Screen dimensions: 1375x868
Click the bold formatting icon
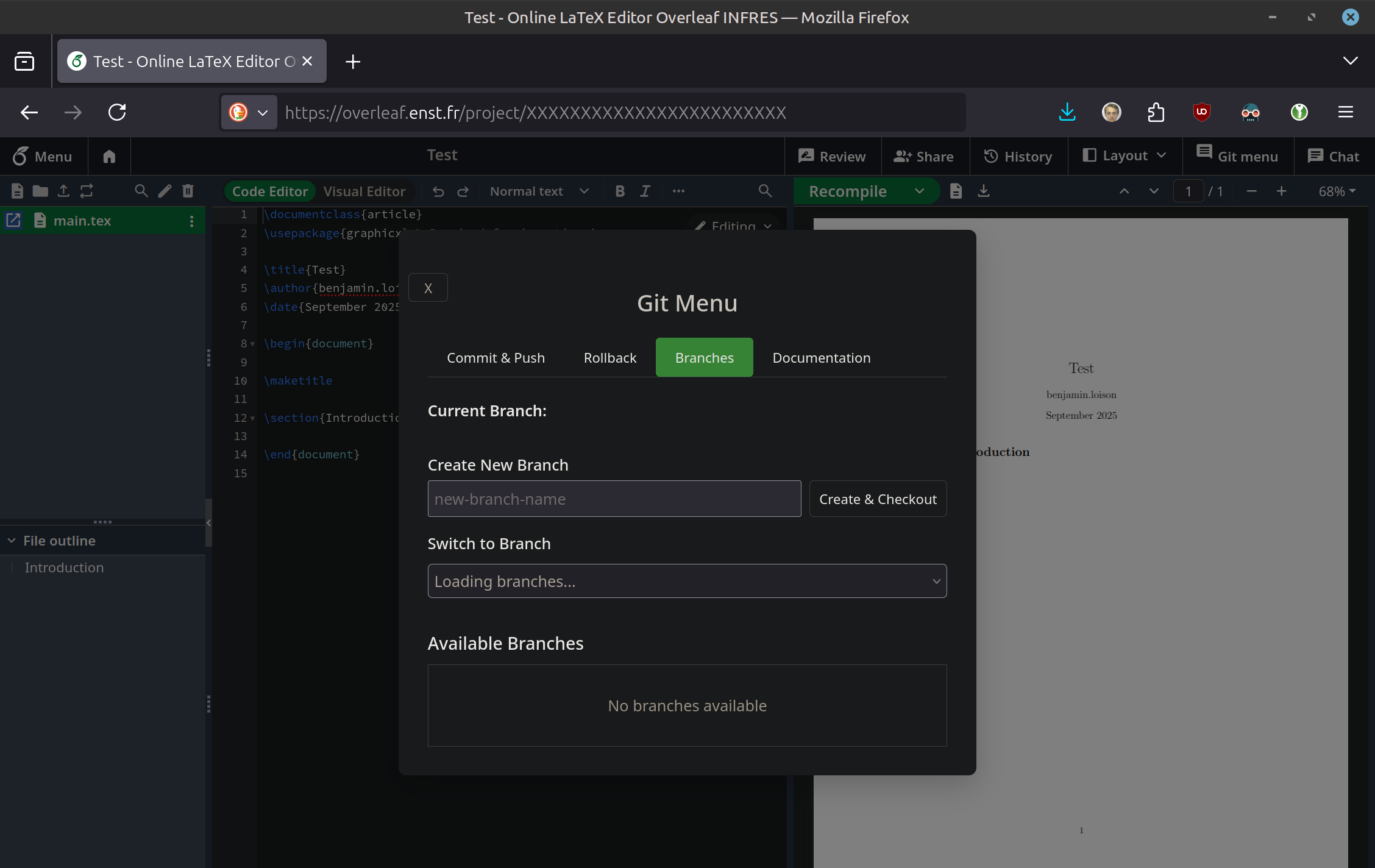point(620,191)
